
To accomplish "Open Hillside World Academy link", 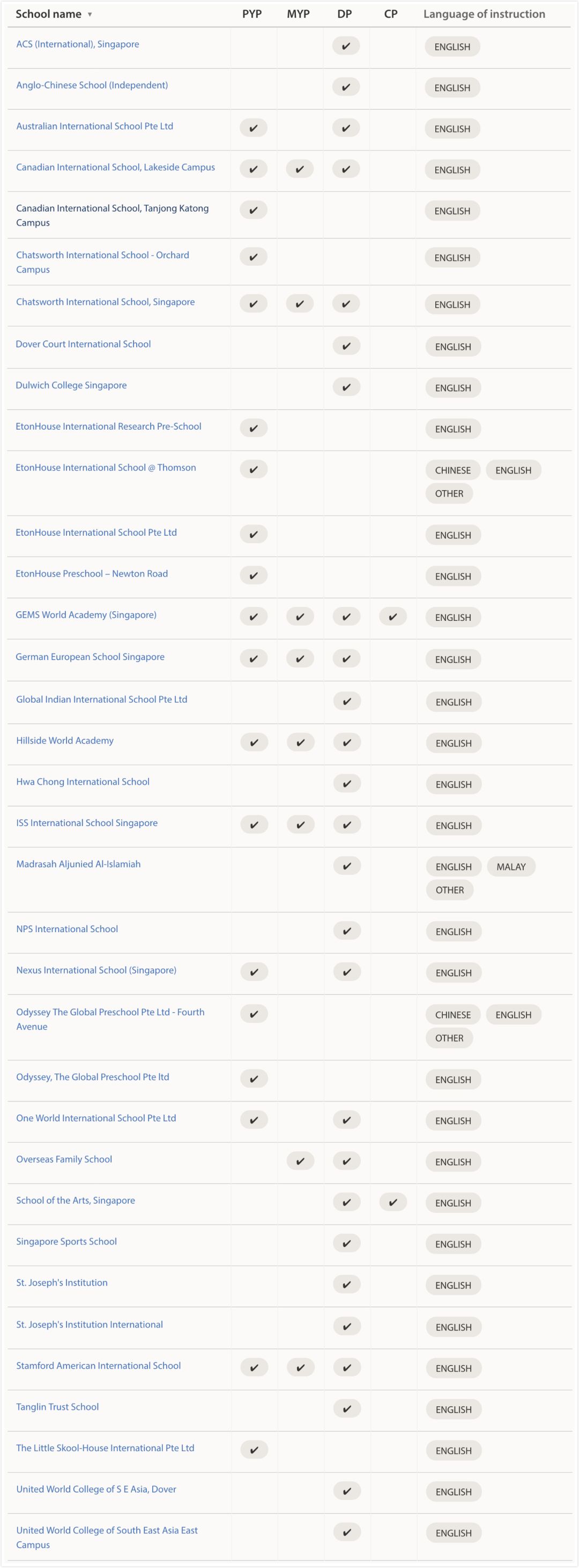I will point(65,740).
